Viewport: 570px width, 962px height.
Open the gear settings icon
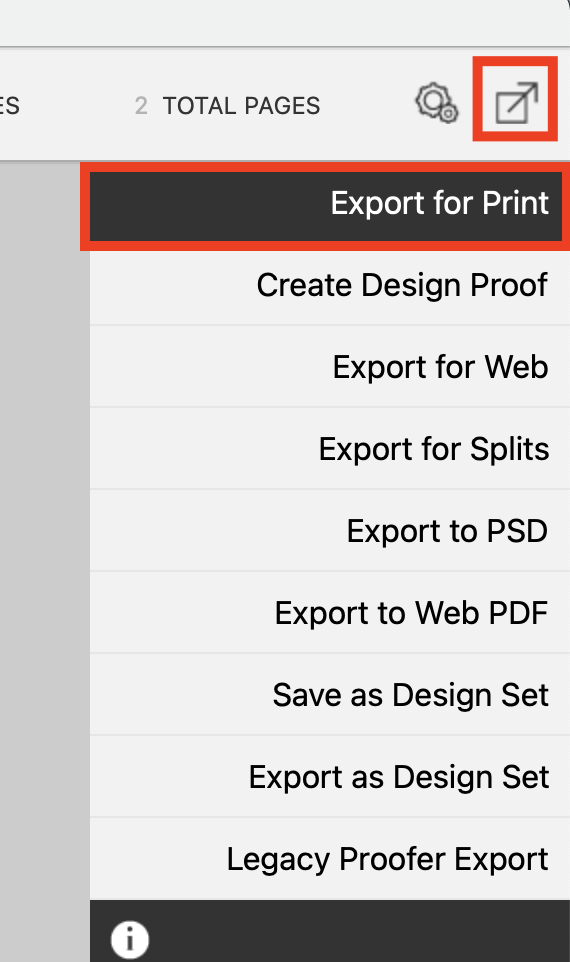(x=437, y=102)
